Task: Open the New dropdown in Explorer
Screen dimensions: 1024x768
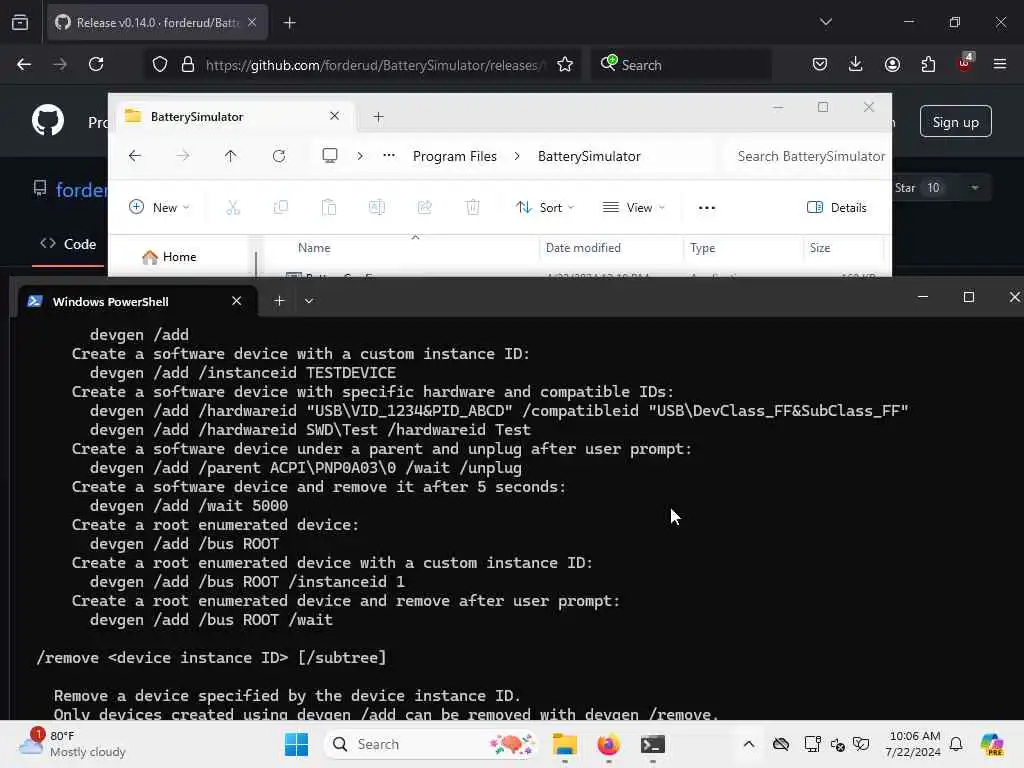Action: pos(159,208)
